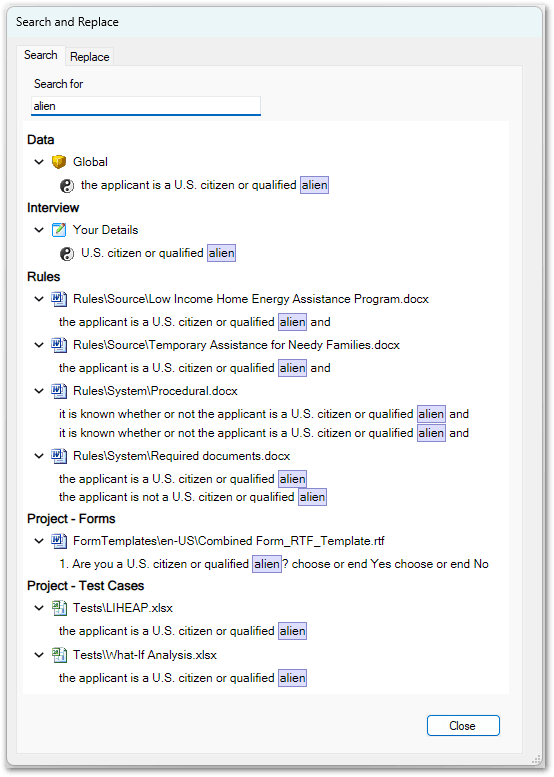Click the Project - Forms heading
The image size is (554, 777).
[71, 519]
